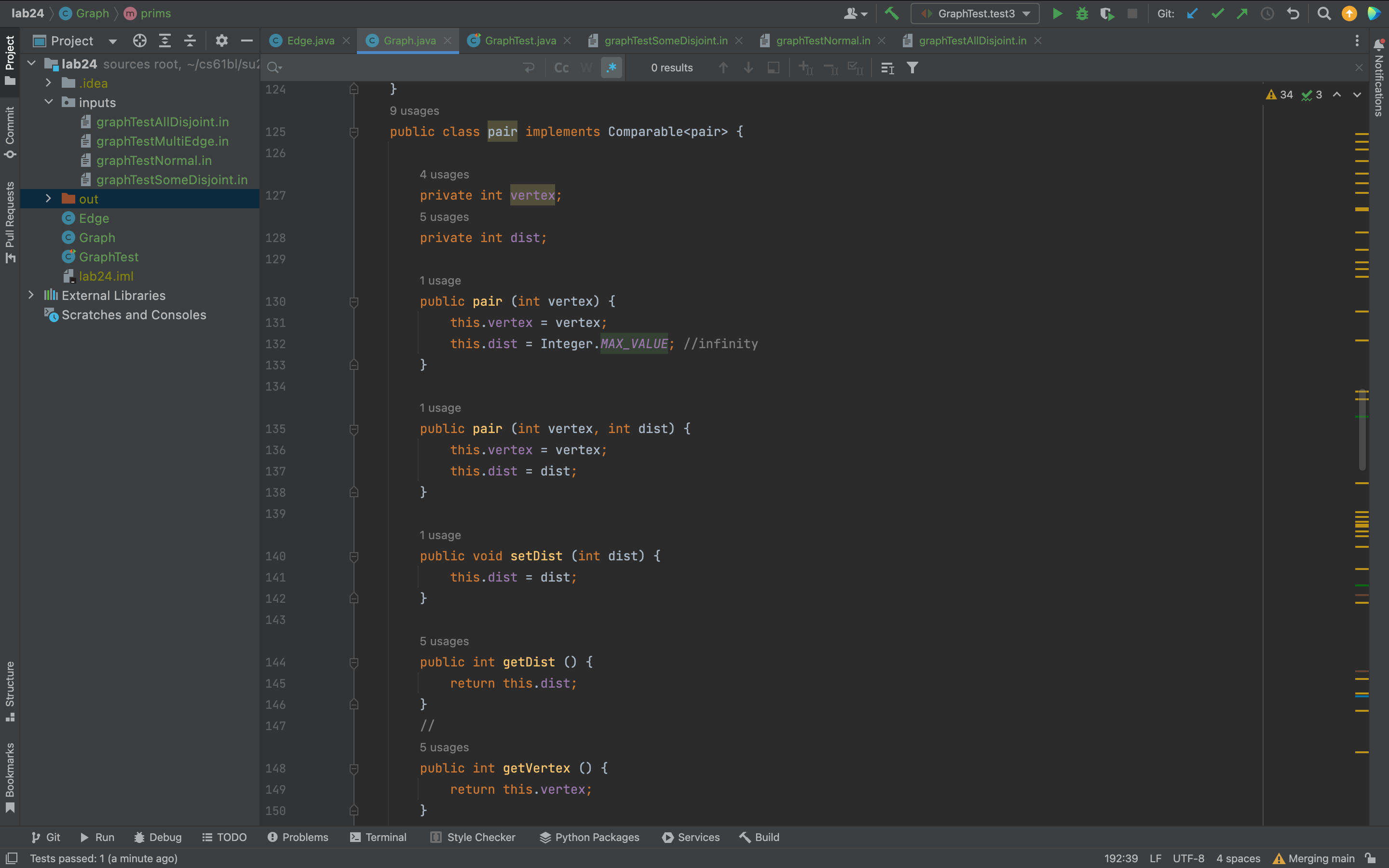Toggle the search results filter icon
The image size is (1389, 868).
click(912, 68)
